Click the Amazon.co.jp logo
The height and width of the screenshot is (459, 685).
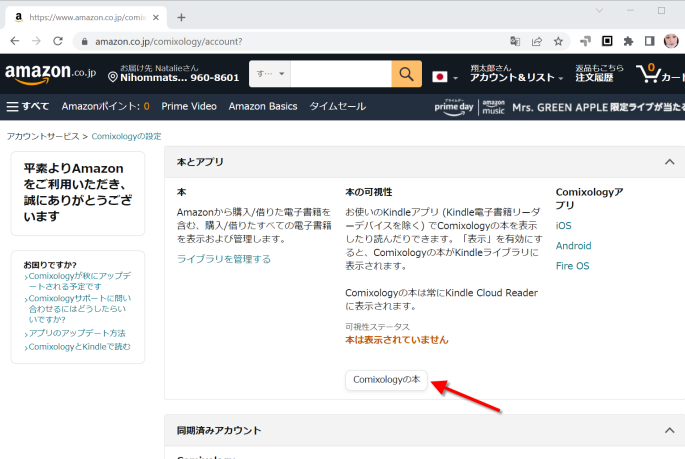[50, 73]
